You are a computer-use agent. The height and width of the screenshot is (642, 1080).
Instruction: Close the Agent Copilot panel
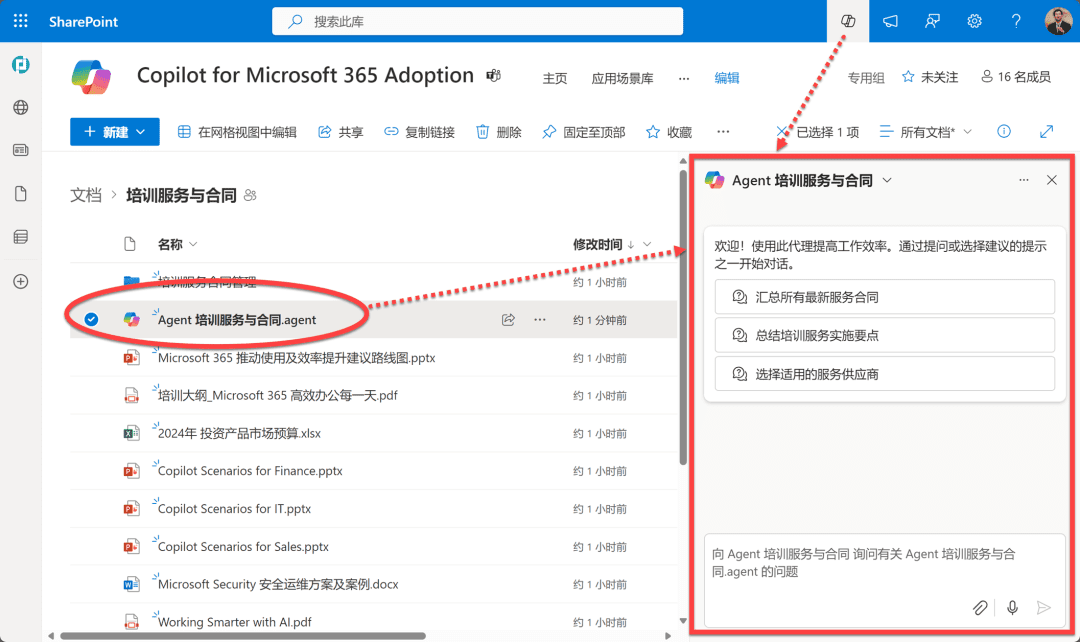1052,180
